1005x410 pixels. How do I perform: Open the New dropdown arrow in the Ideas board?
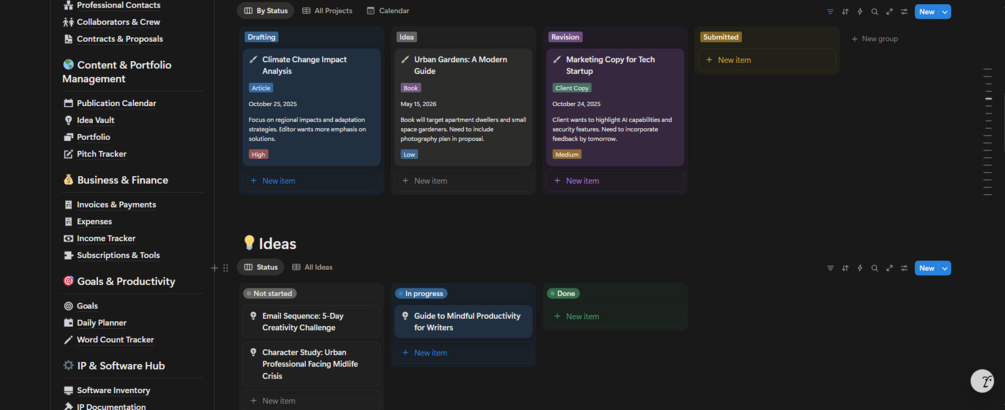point(946,268)
